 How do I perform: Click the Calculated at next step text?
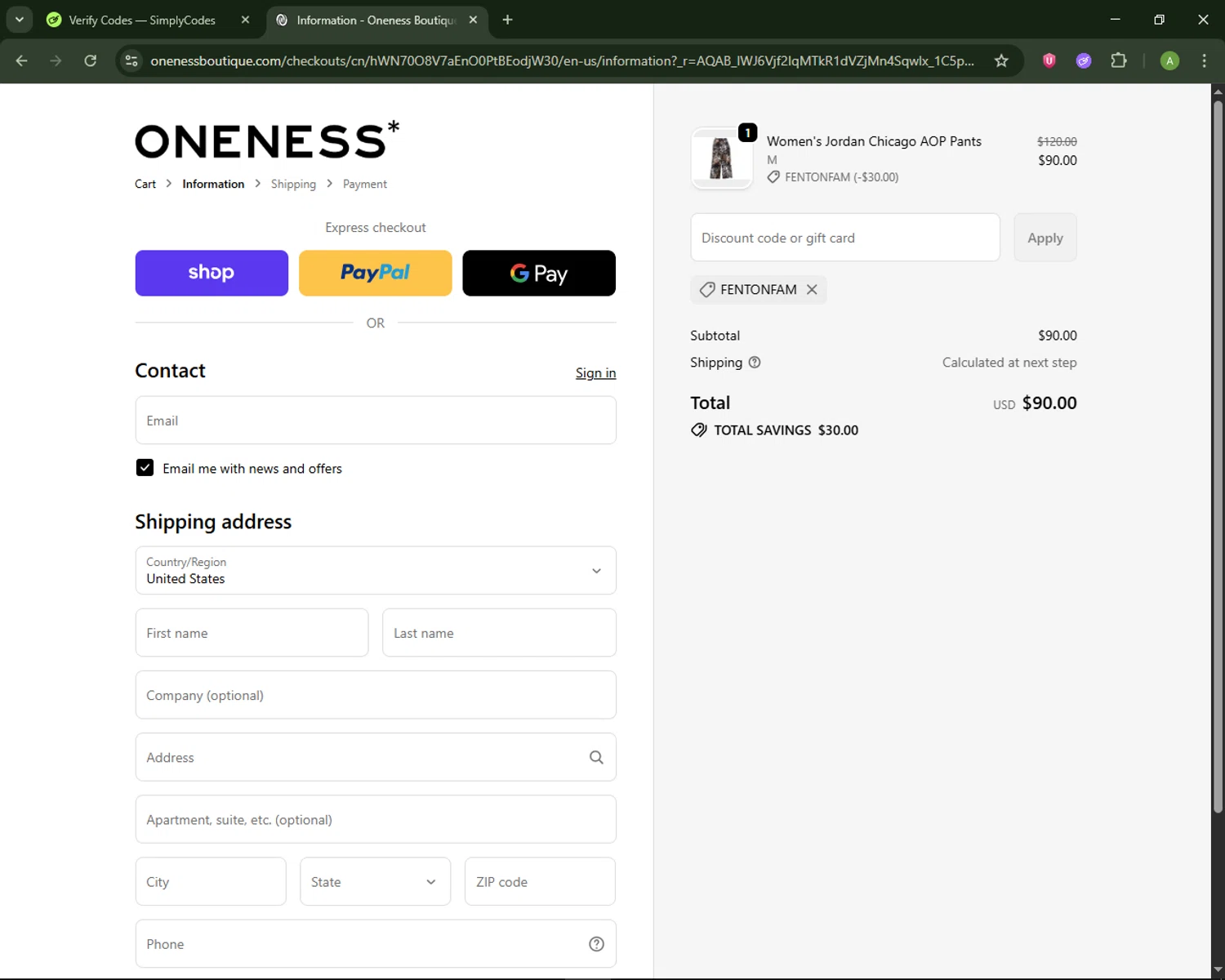[x=1009, y=363]
